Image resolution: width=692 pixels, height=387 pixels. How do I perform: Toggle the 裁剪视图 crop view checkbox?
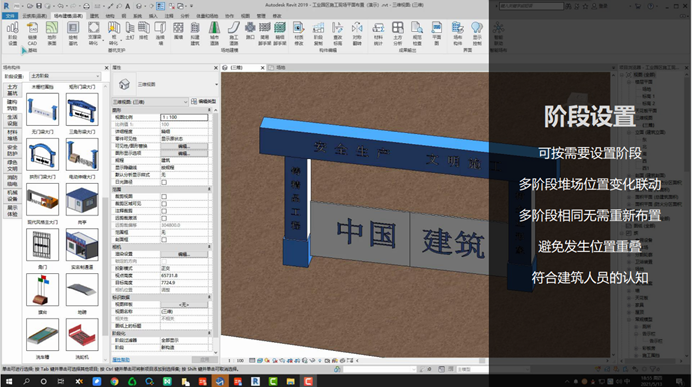(x=164, y=196)
